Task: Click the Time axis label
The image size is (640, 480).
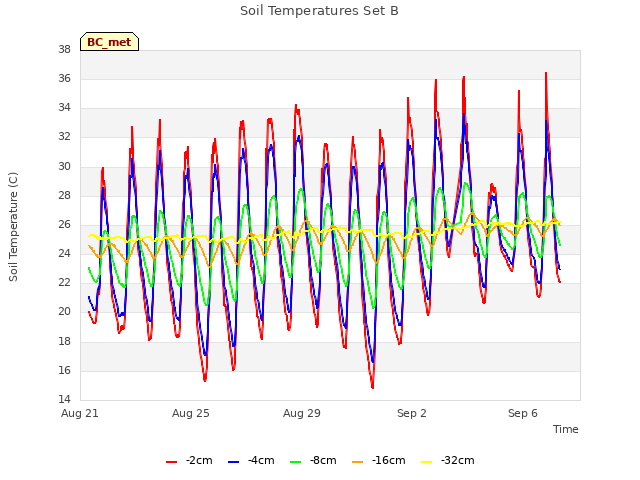Action: (566, 429)
